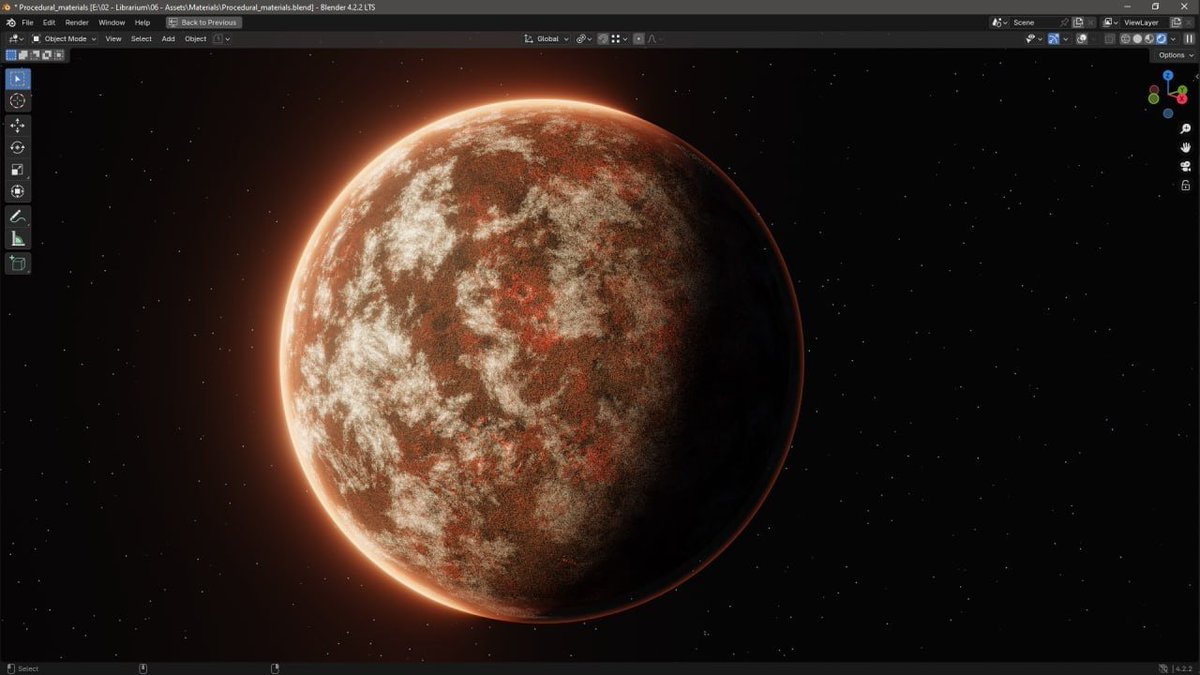Open the Annotate tool
Viewport: 1200px width, 675px height.
click(17, 217)
